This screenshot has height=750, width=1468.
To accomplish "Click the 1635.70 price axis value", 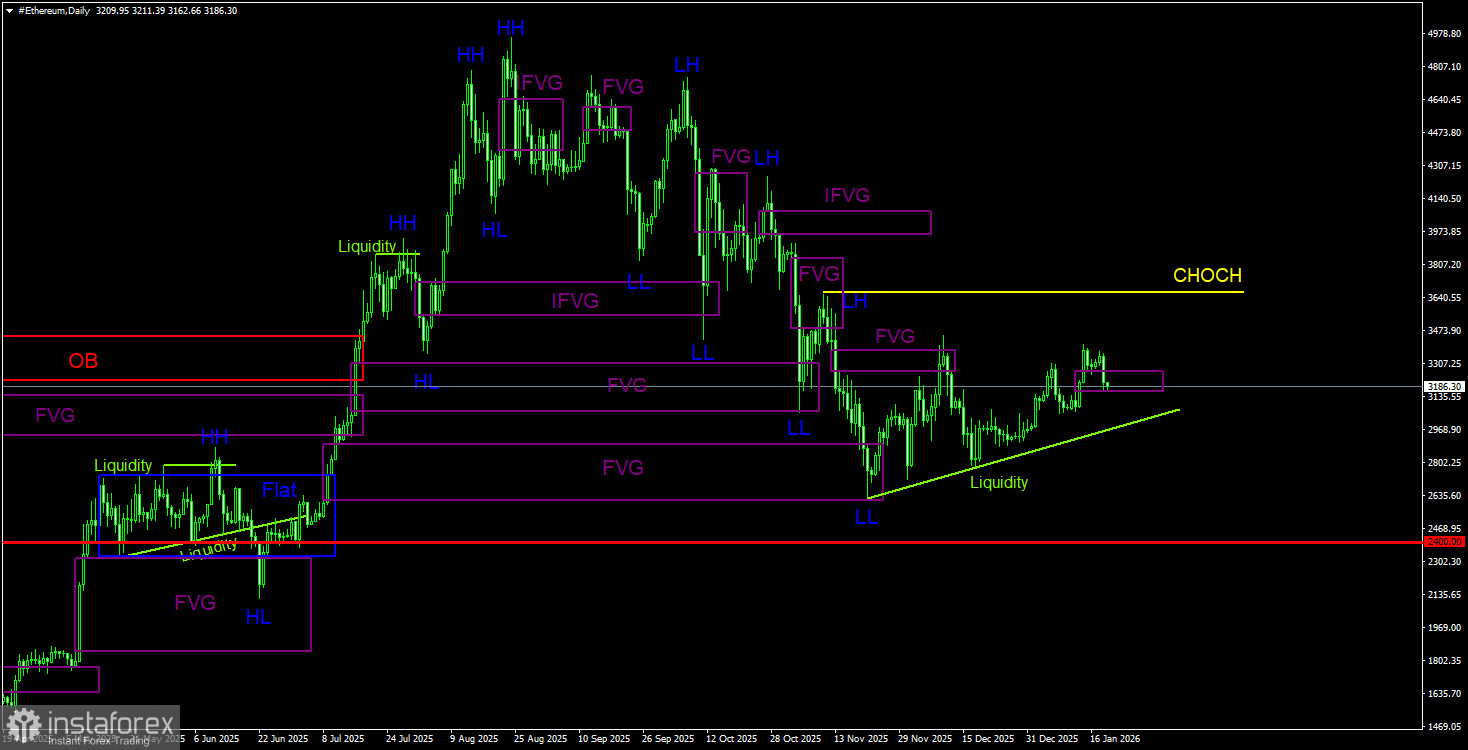I will 1444,693.
